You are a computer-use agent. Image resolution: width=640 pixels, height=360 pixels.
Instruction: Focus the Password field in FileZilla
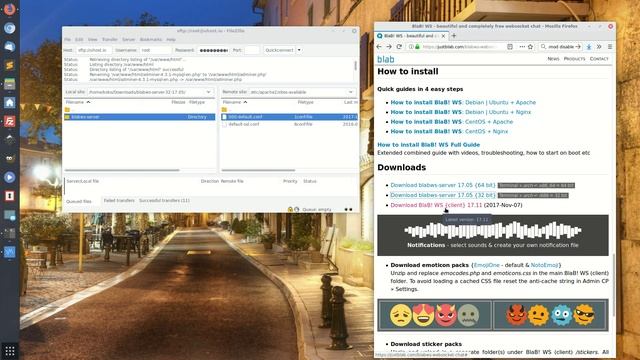pyautogui.click(x=213, y=50)
